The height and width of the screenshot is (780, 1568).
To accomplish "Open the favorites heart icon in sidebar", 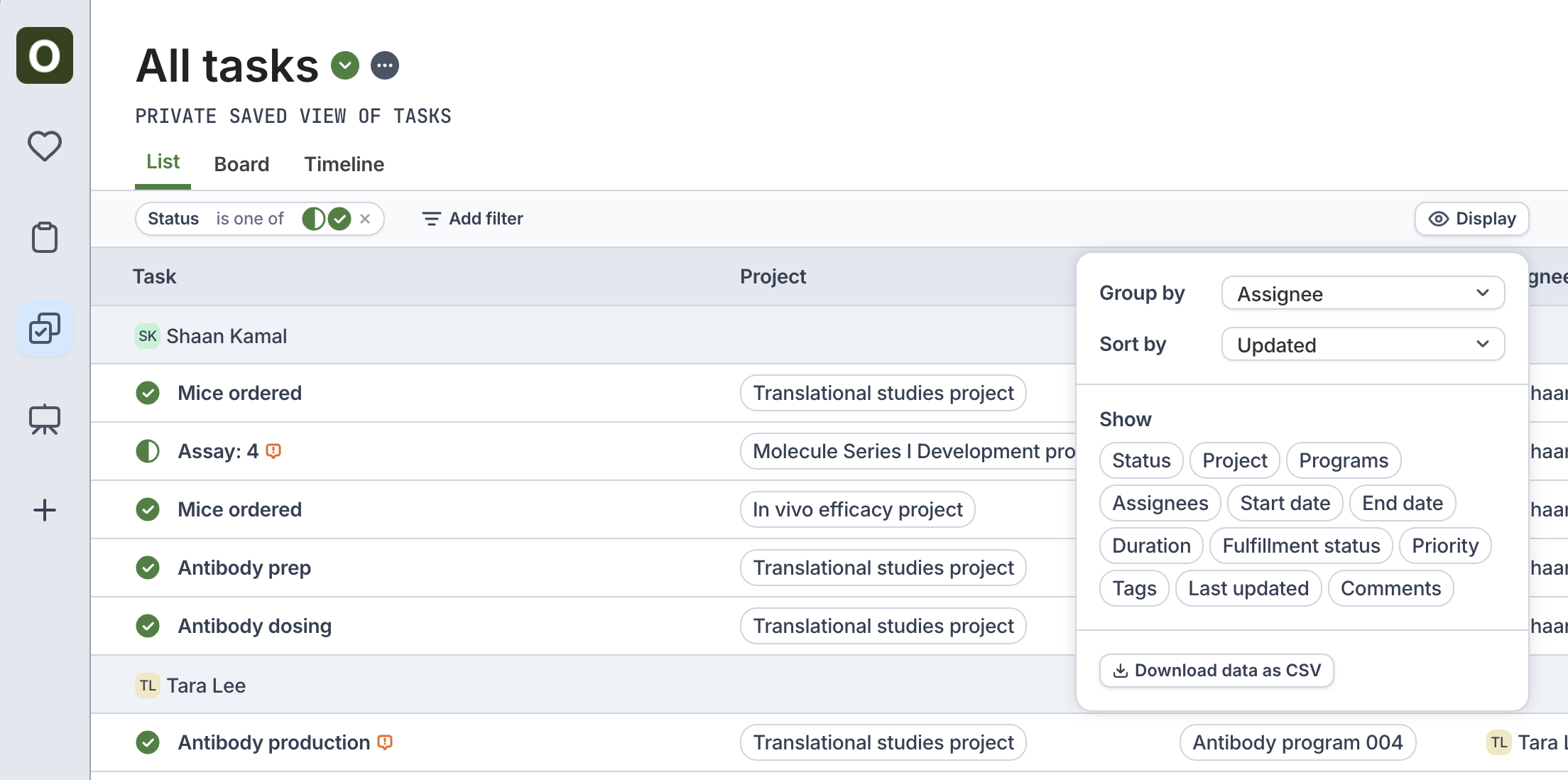I will 45,146.
